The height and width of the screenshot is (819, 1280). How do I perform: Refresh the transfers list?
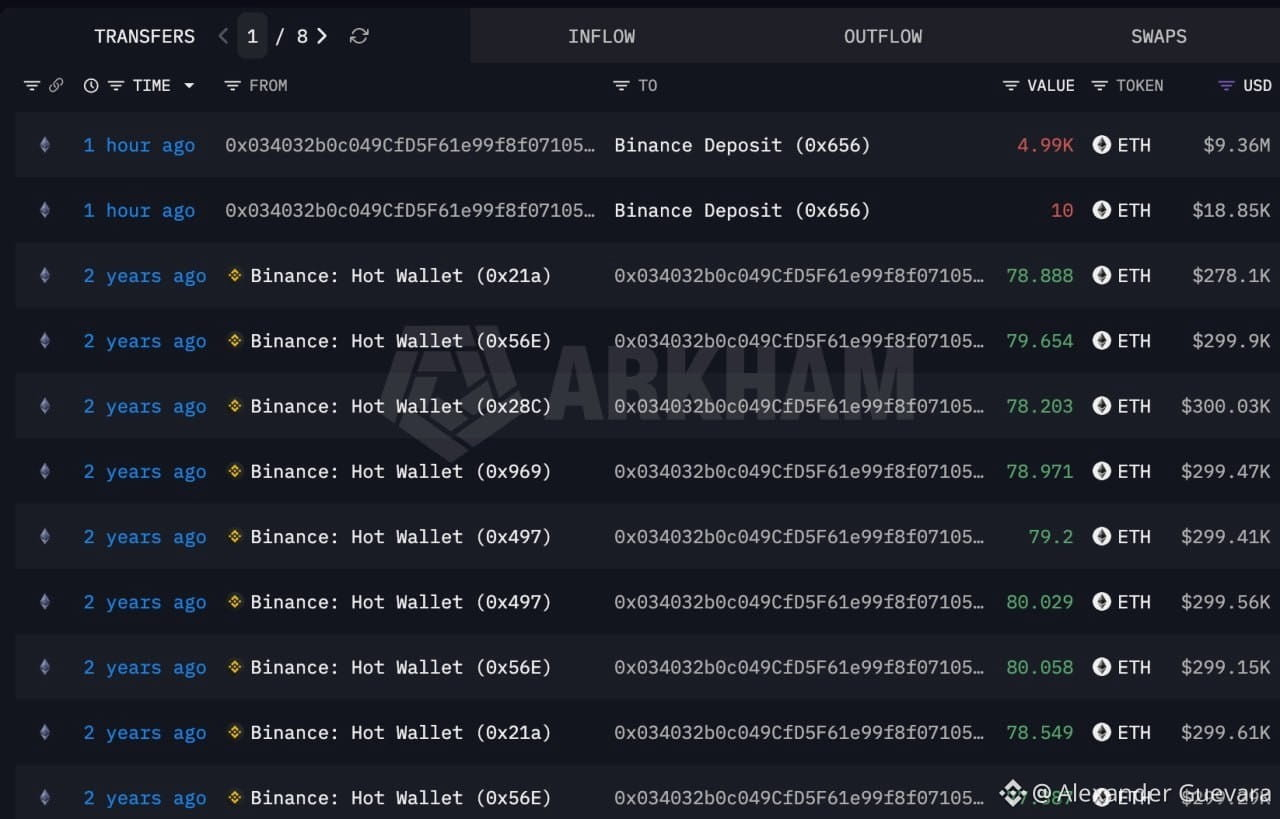[x=359, y=36]
